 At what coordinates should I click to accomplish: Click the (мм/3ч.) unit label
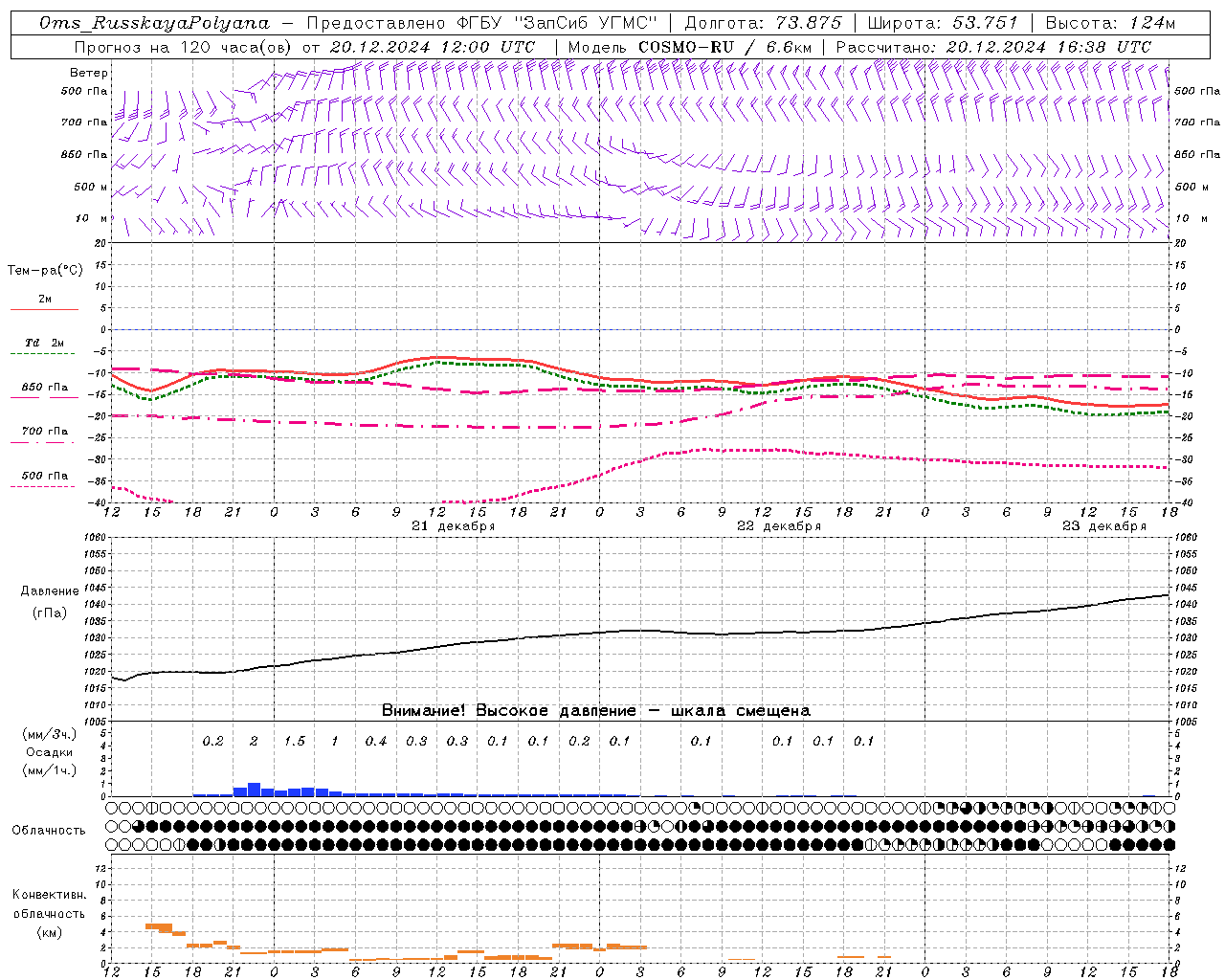click(50, 734)
